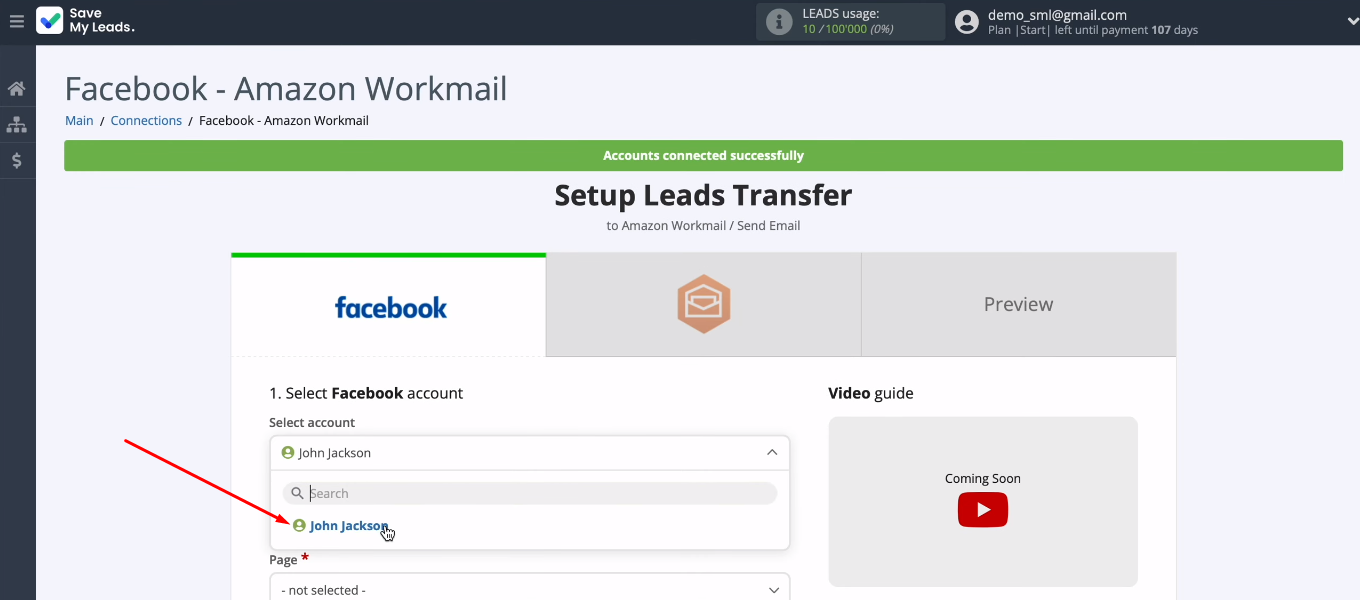Screen dimensions: 1360x600
Task: Click the demo_sml@gmail.com account name
Action: [x=1057, y=15]
